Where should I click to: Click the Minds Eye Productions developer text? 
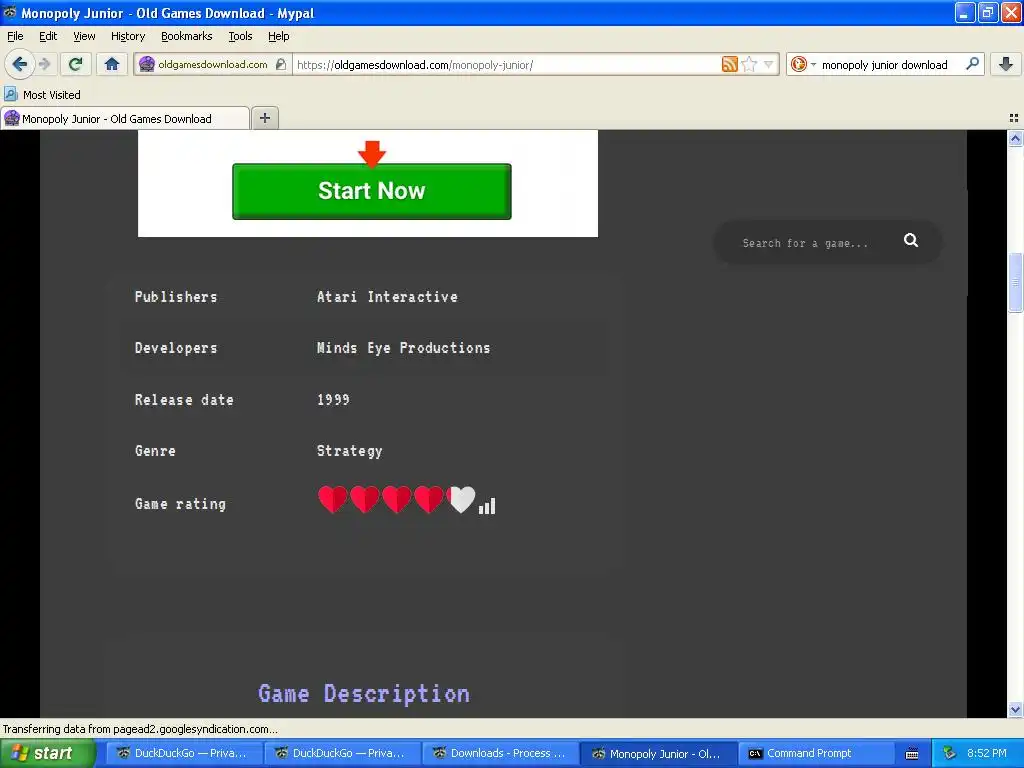coord(403,348)
